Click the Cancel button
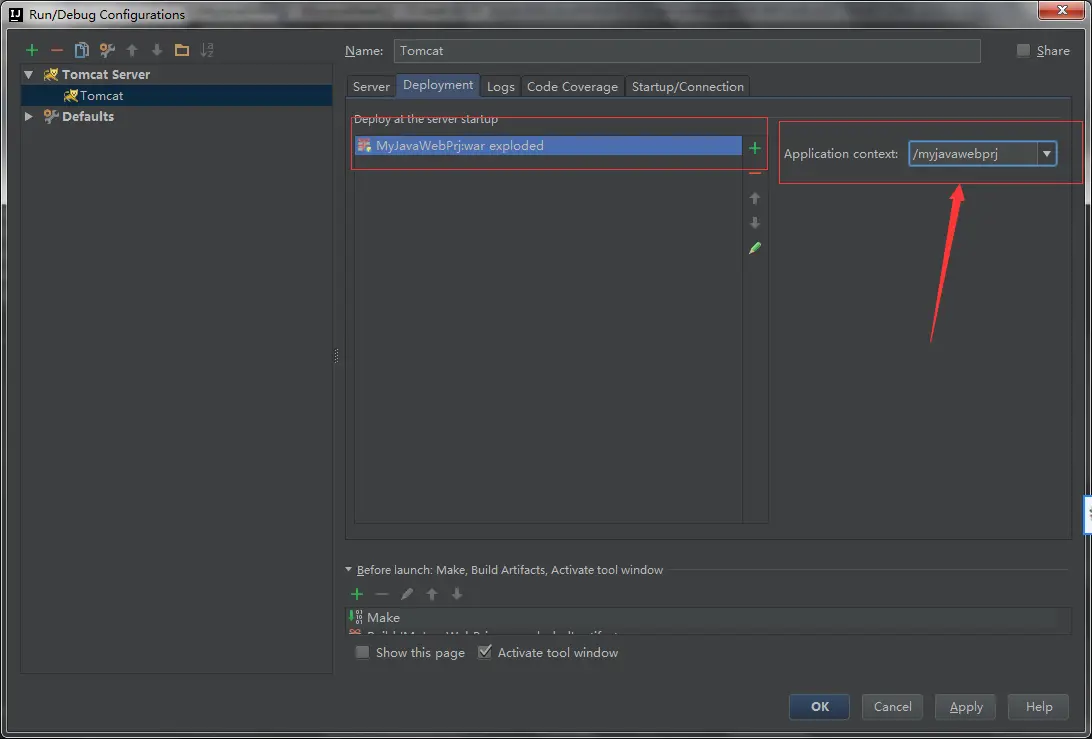 pyautogui.click(x=892, y=706)
